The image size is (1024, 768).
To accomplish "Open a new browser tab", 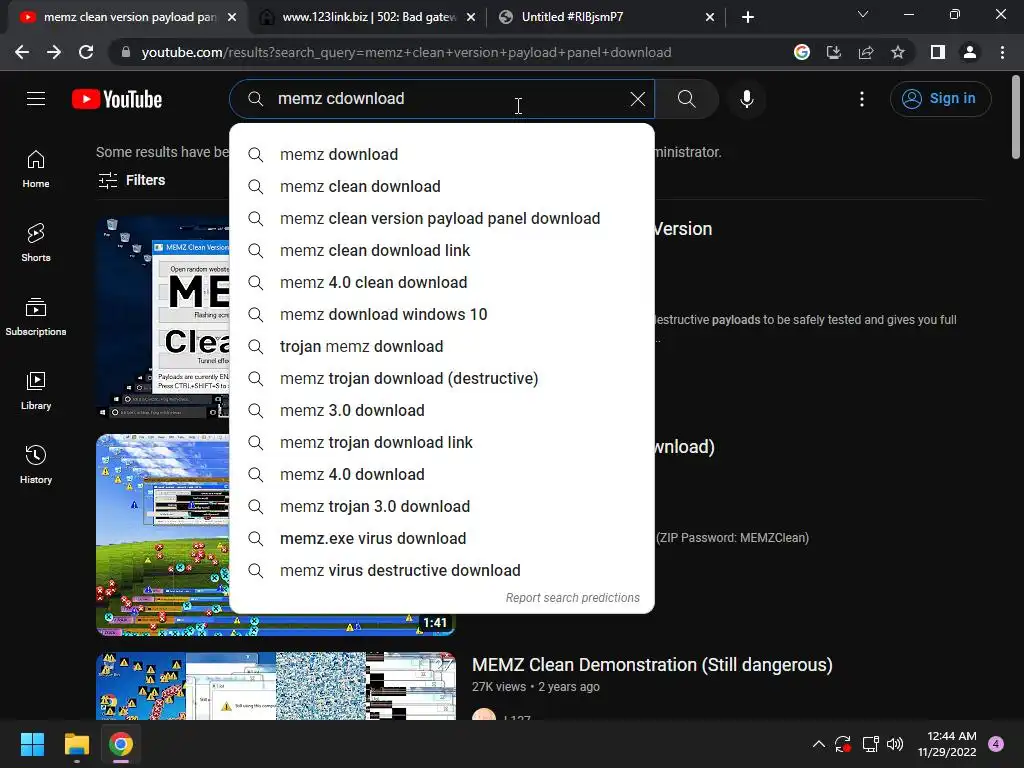I will 748,17.
